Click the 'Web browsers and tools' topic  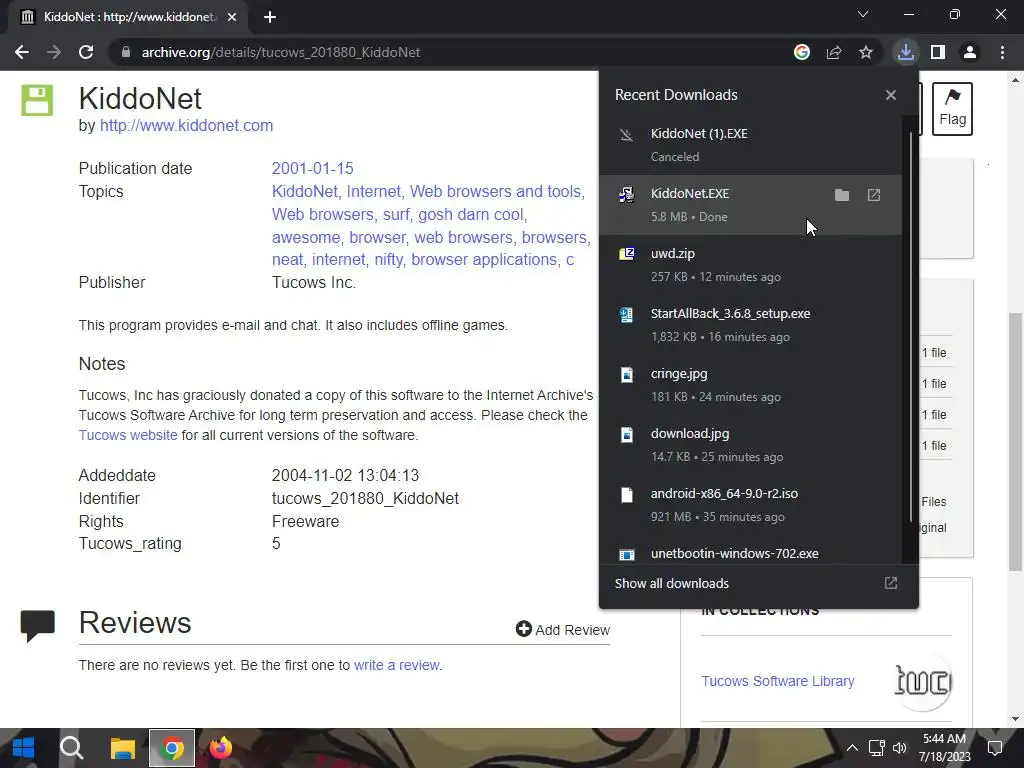click(x=495, y=191)
